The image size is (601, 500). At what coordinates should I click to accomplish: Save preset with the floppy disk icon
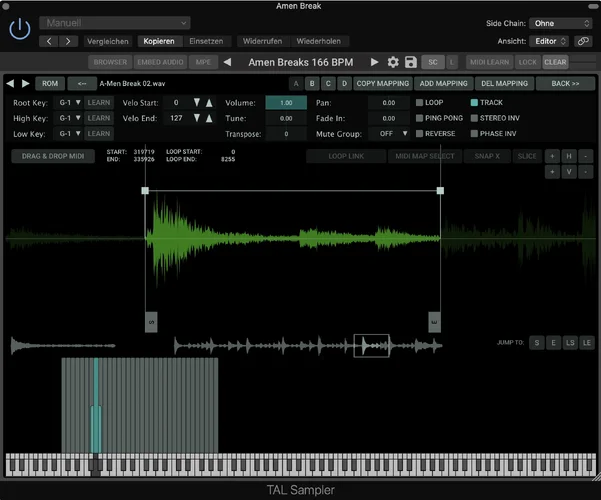410,62
